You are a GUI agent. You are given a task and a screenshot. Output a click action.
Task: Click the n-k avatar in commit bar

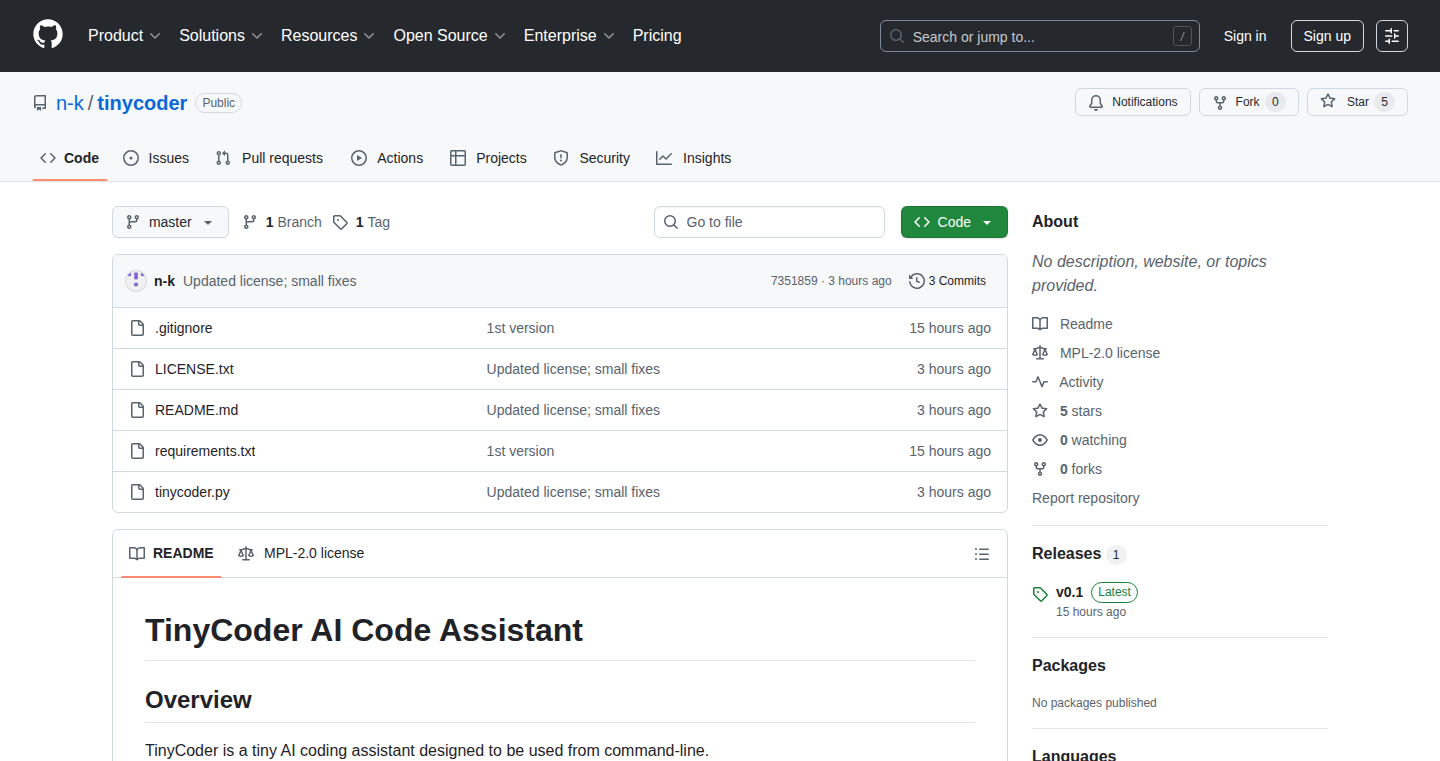(x=136, y=281)
